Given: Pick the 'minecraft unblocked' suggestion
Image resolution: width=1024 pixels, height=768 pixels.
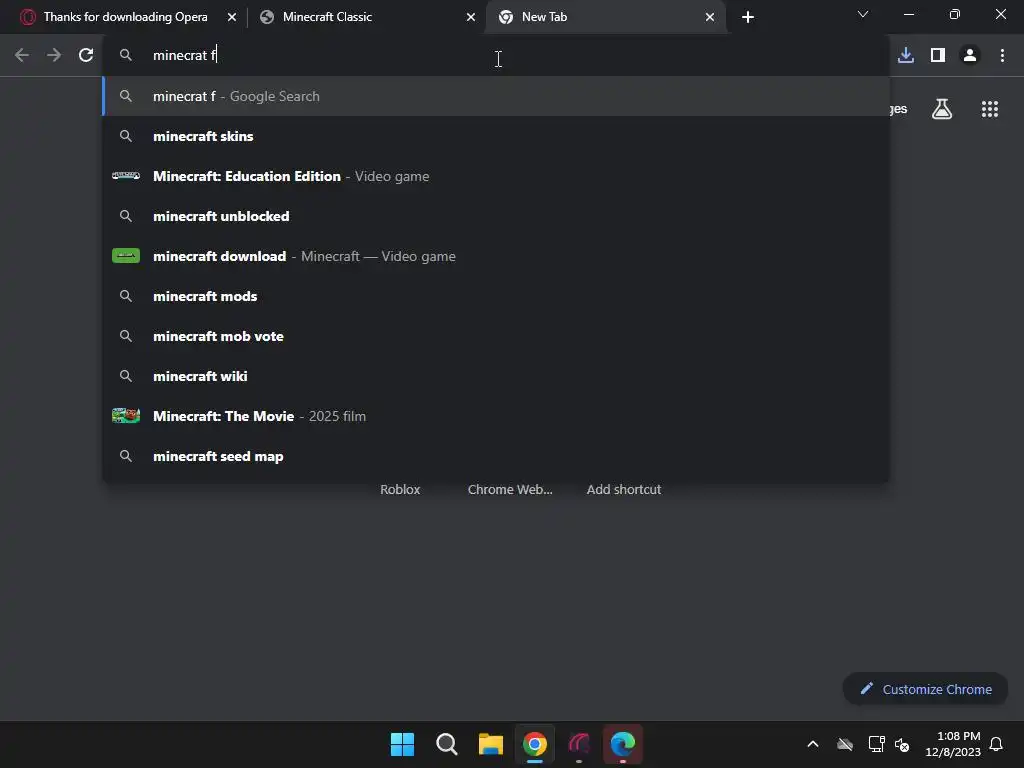Looking at the screenshot, I should [496, 216].
